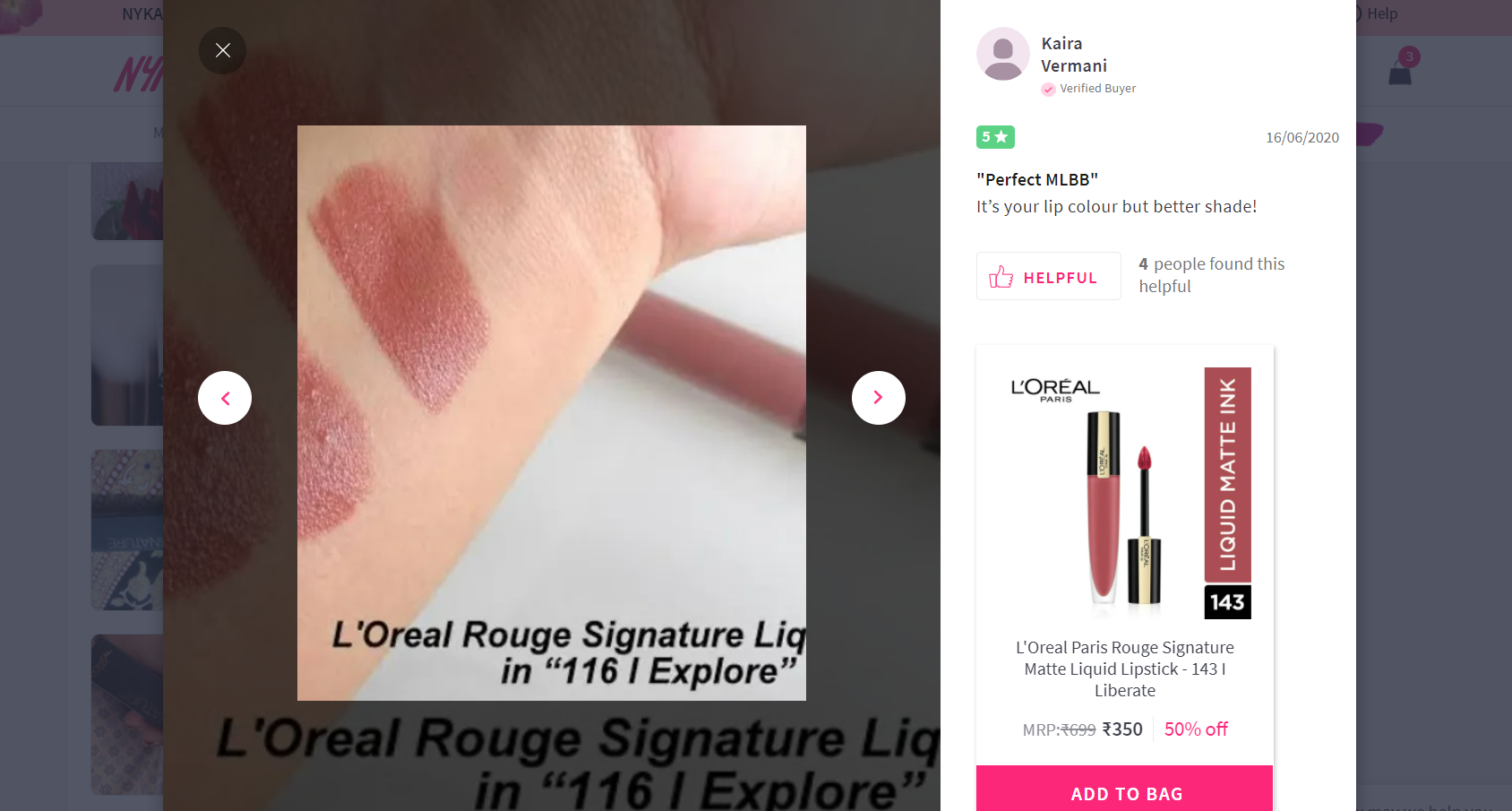Click Kaira Vermani's profile avatar
1512x811 pixels.
[1003, 54]
